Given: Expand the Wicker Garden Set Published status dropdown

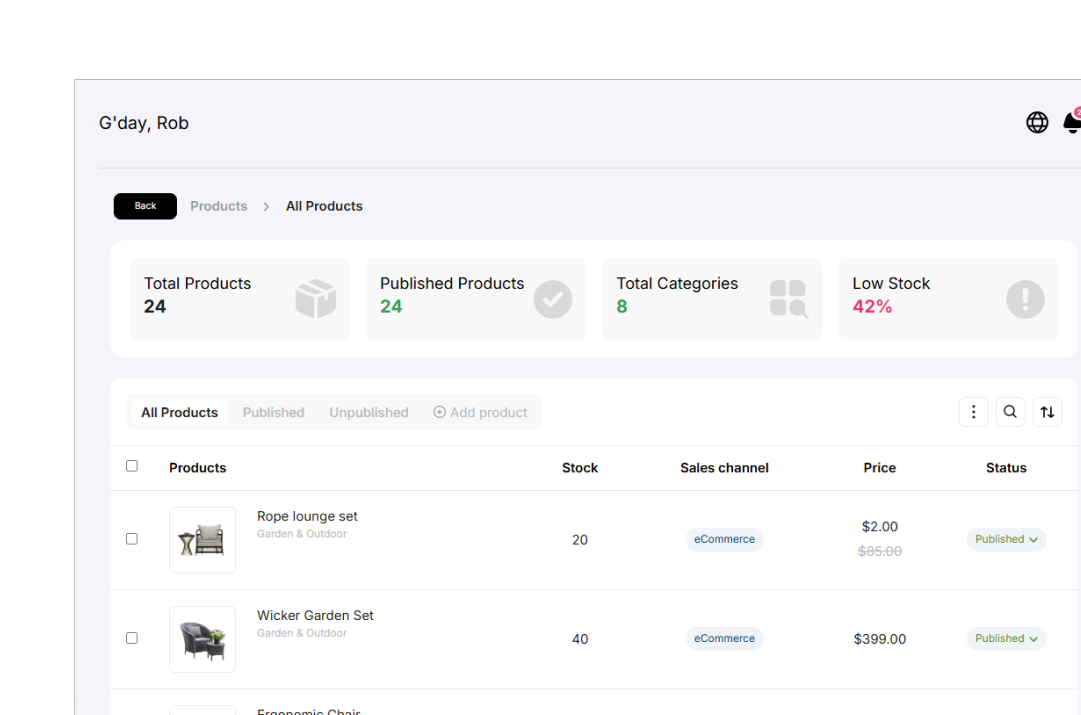Looking at the screenshot, I should 1006,638.
